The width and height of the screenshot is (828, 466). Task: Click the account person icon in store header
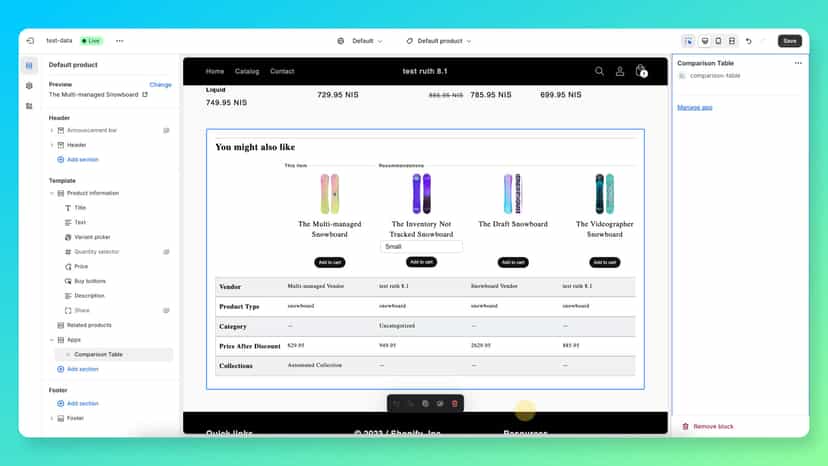coord(620,71)
